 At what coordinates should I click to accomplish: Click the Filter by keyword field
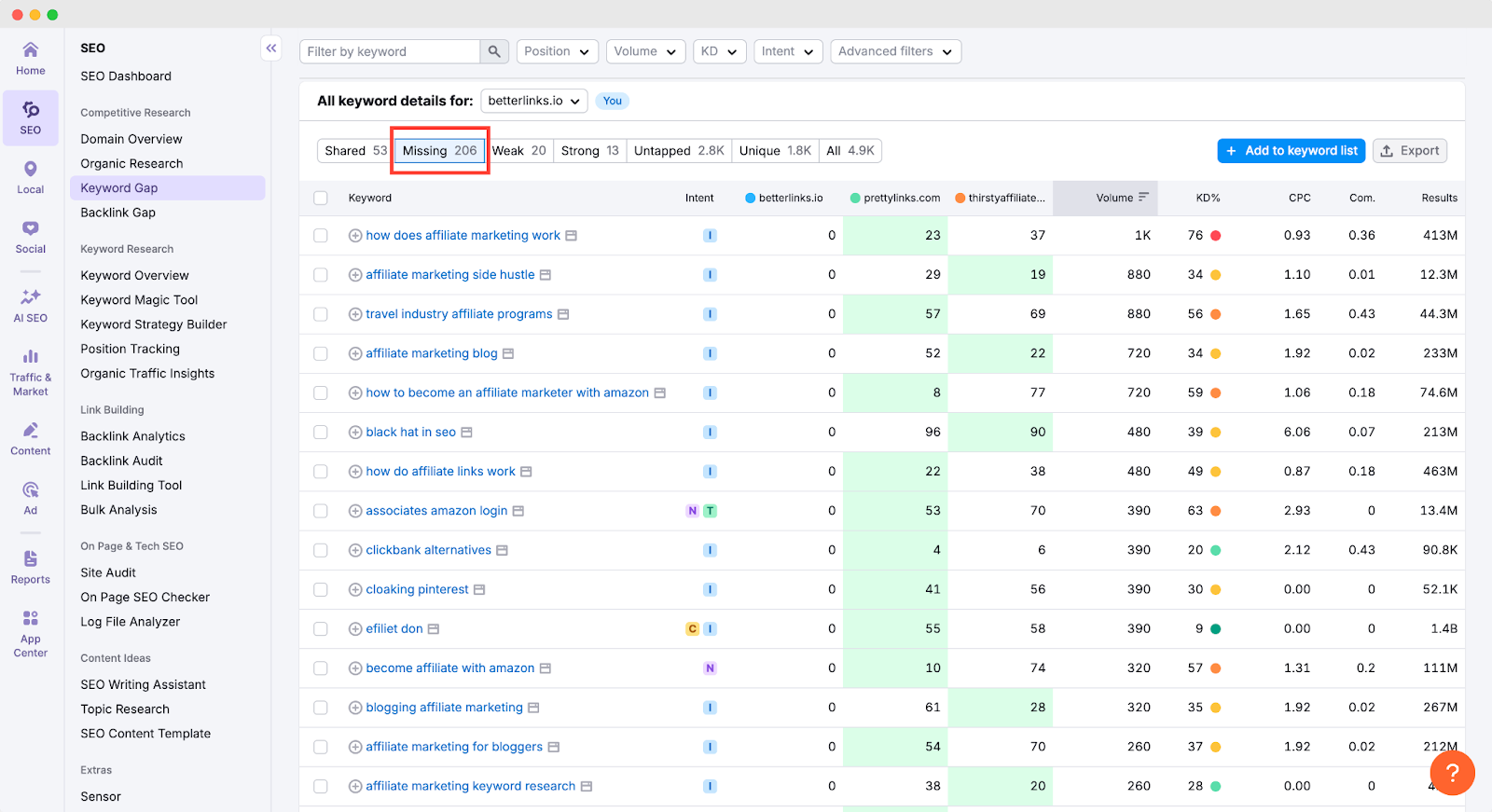pos(390,51)
